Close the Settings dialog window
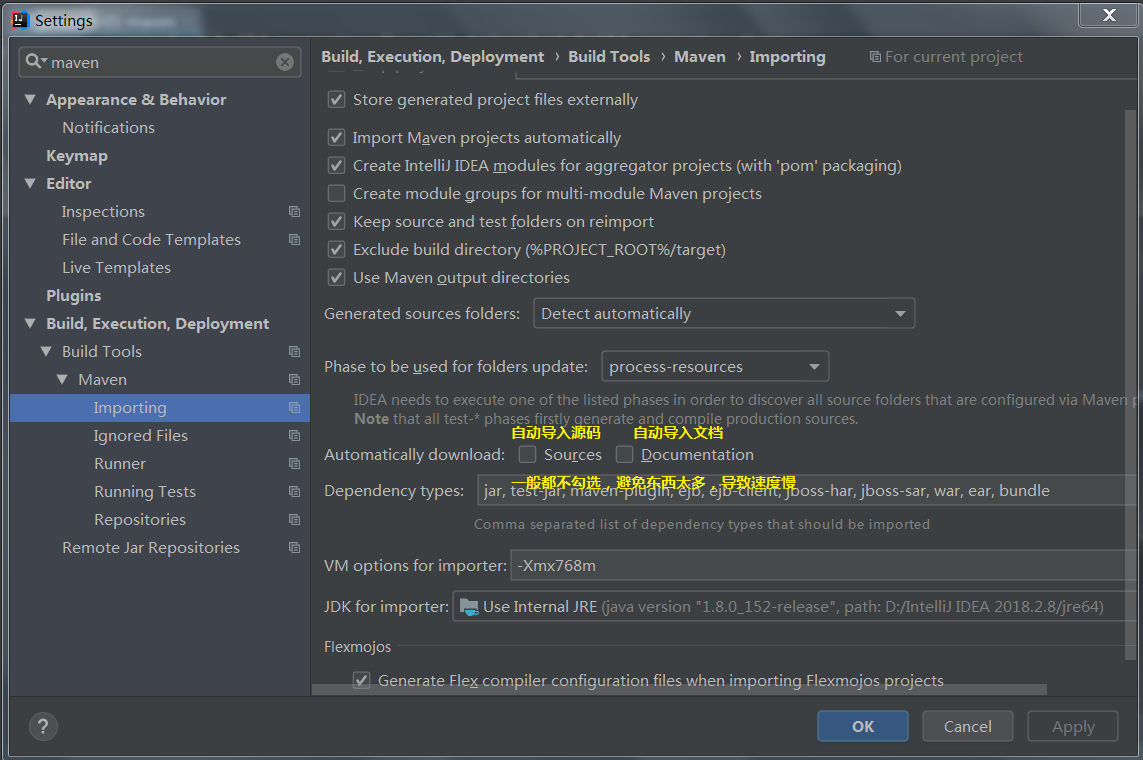Viewport: 1143px width, 760px height. [1109, 15]
